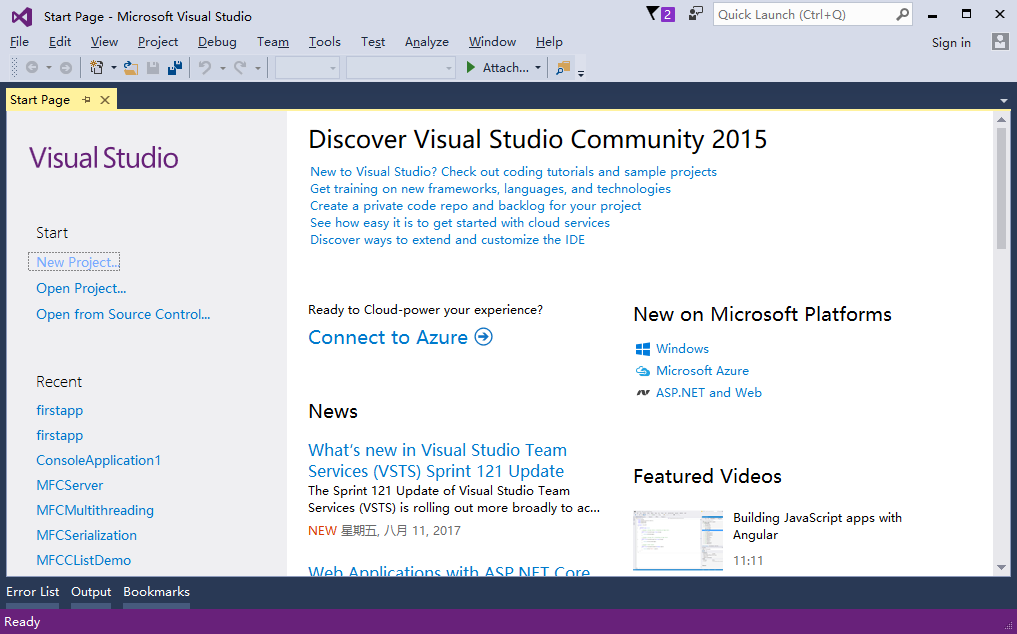Open the notifications flag icon
Screen dimensions: 1017x634
pos(654,14)
